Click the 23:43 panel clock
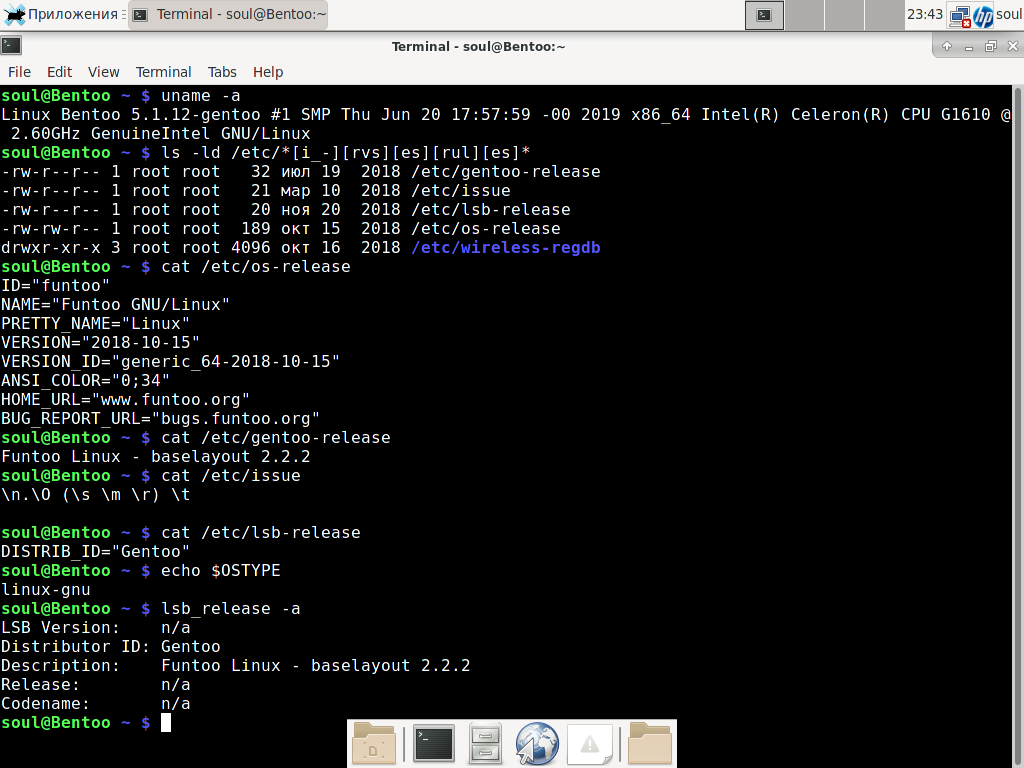 pyautogui.click(x=925, y=14)
